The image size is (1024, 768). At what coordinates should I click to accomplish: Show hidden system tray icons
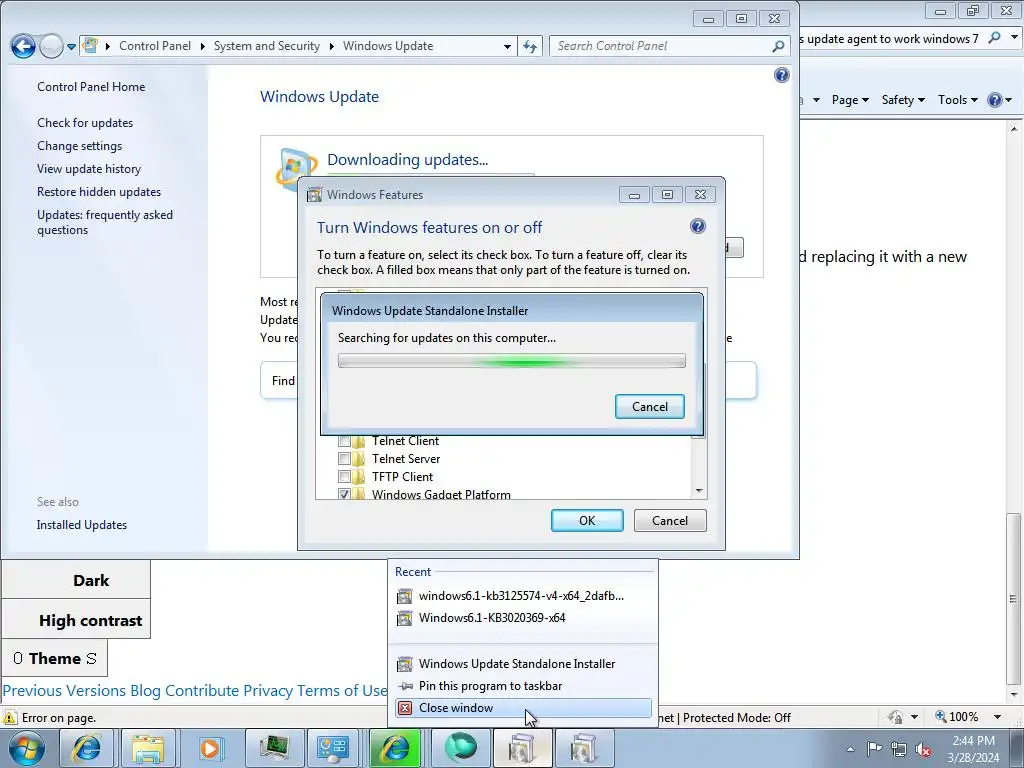(x=850, y=749)
